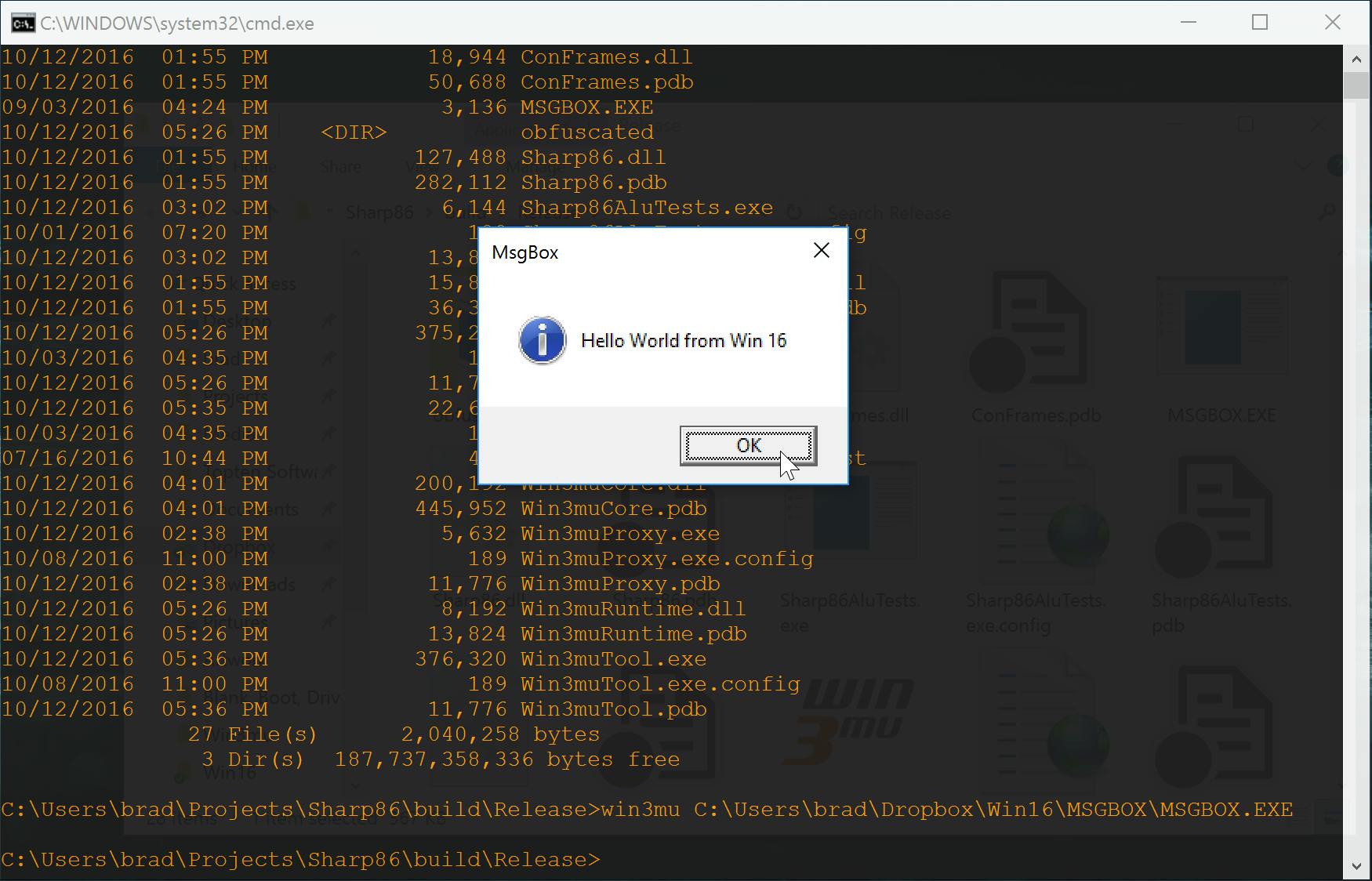Close the cmd.exe console window

pyautogui.click(x=1332, y=23)
